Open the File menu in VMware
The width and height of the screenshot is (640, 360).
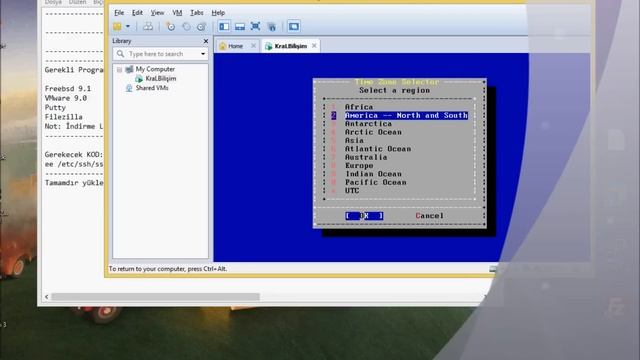point(119,13)
